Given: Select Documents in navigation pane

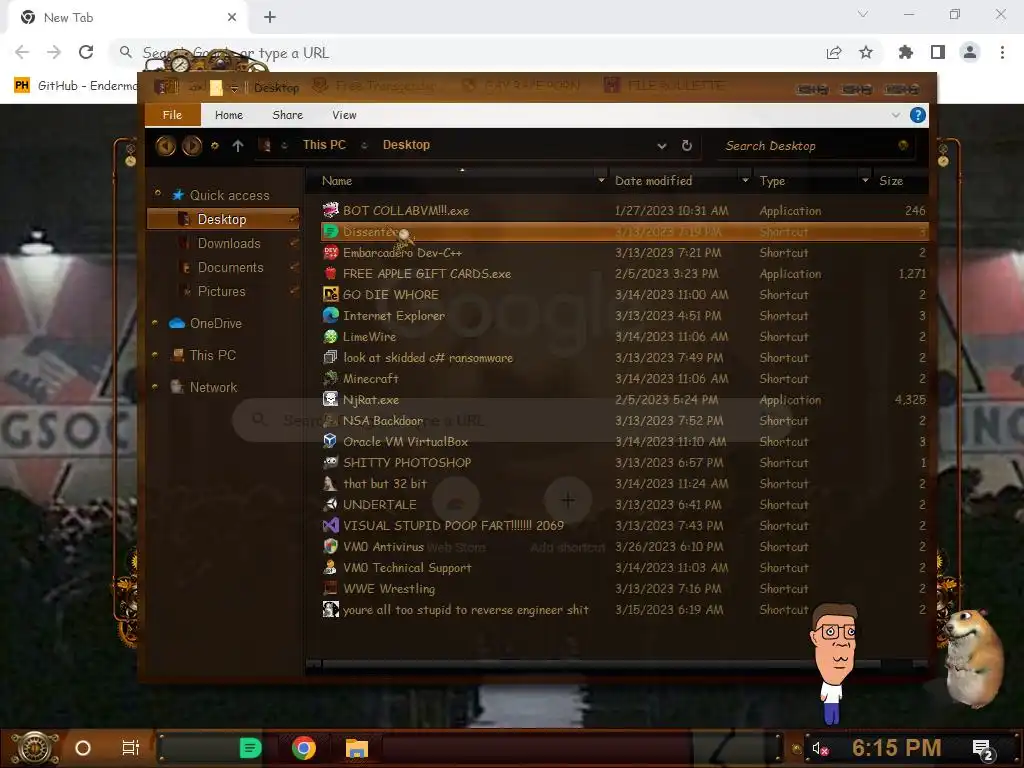Looking at the screenshot, I should click(x=230, y=267).
